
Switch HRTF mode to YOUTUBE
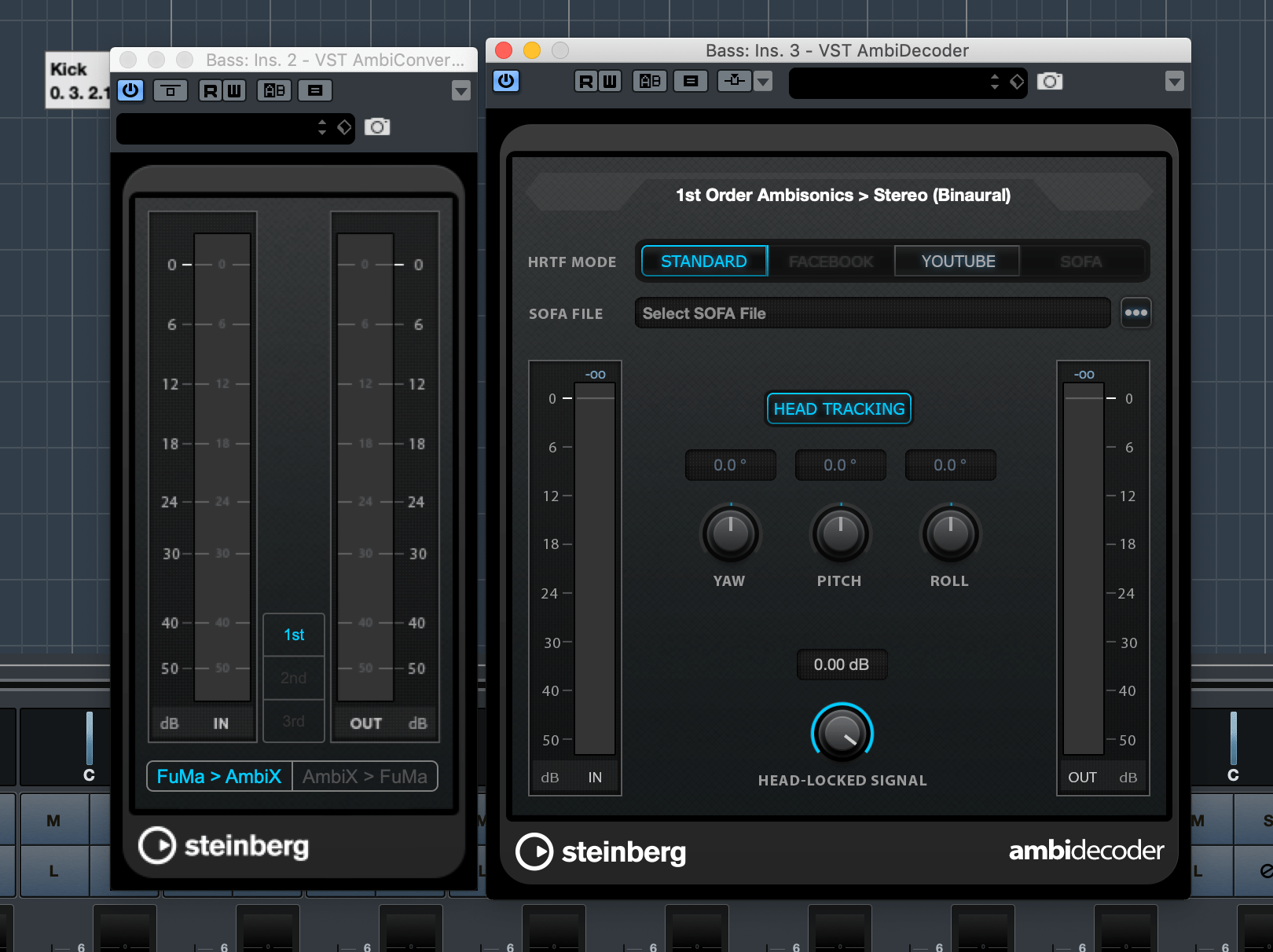pyautogui.click(x=957, y=261)
